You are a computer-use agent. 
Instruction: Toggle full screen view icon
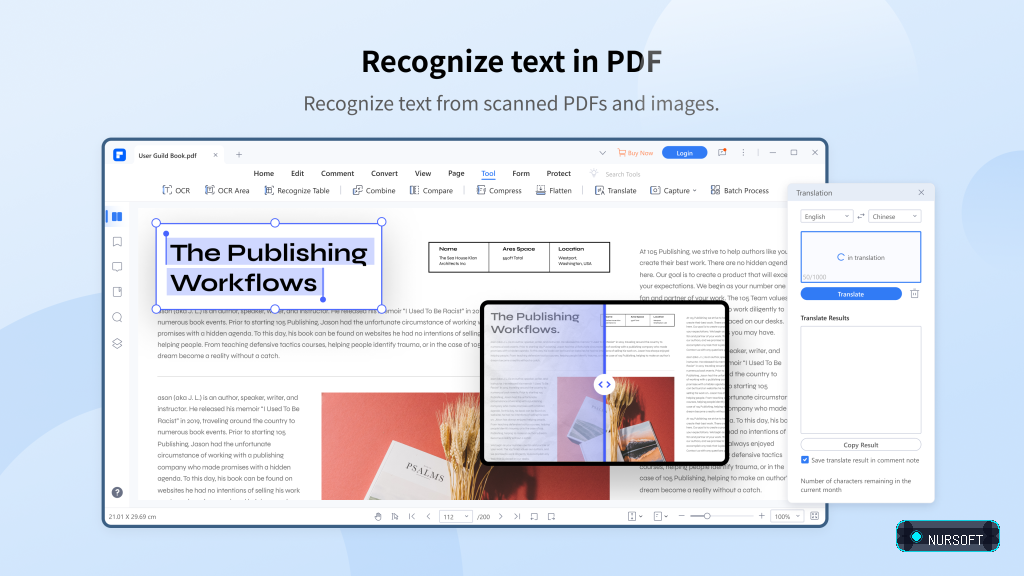point(814,516)
